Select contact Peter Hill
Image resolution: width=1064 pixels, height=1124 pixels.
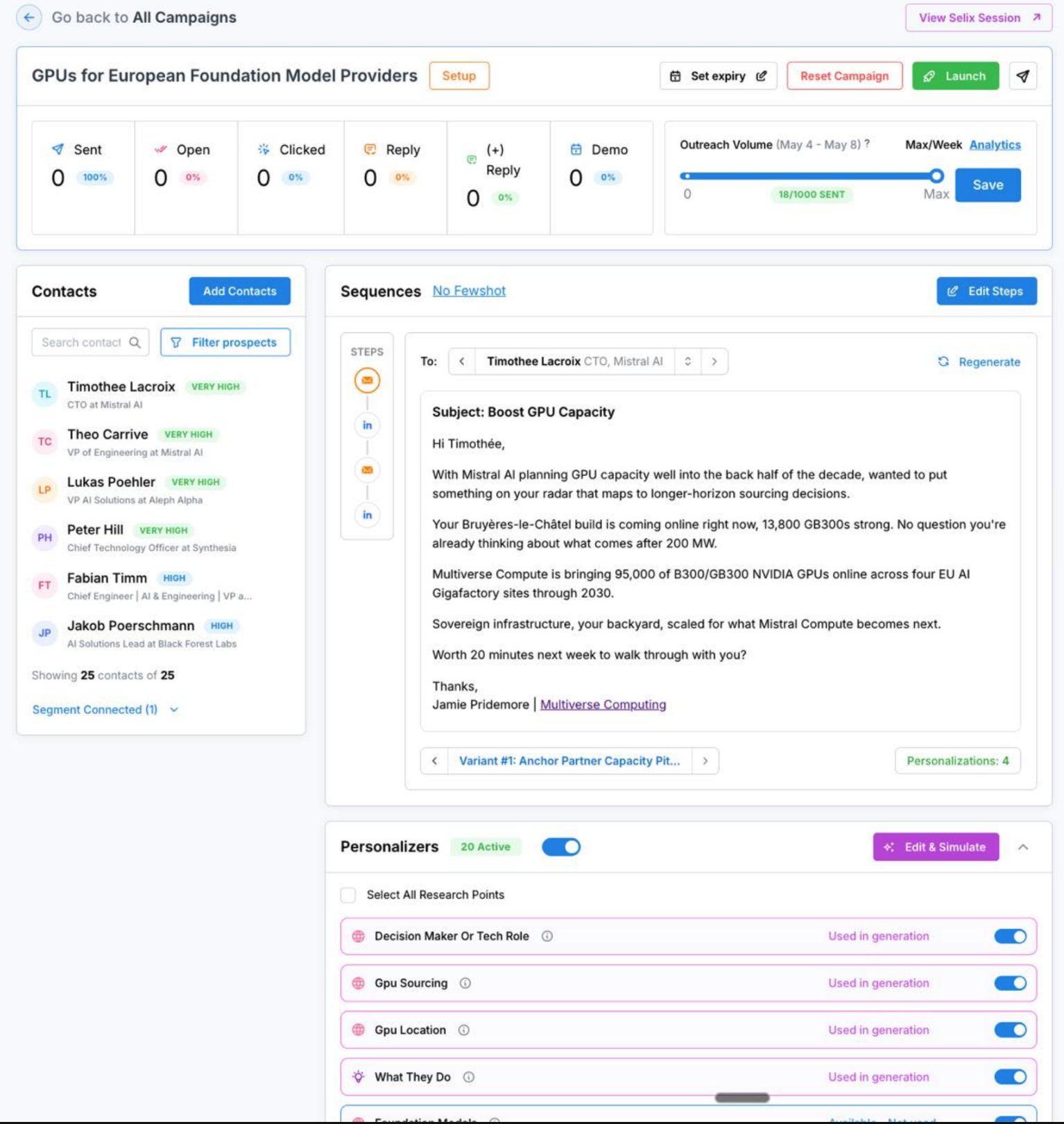pyautogui.click(x=160, y=538)
